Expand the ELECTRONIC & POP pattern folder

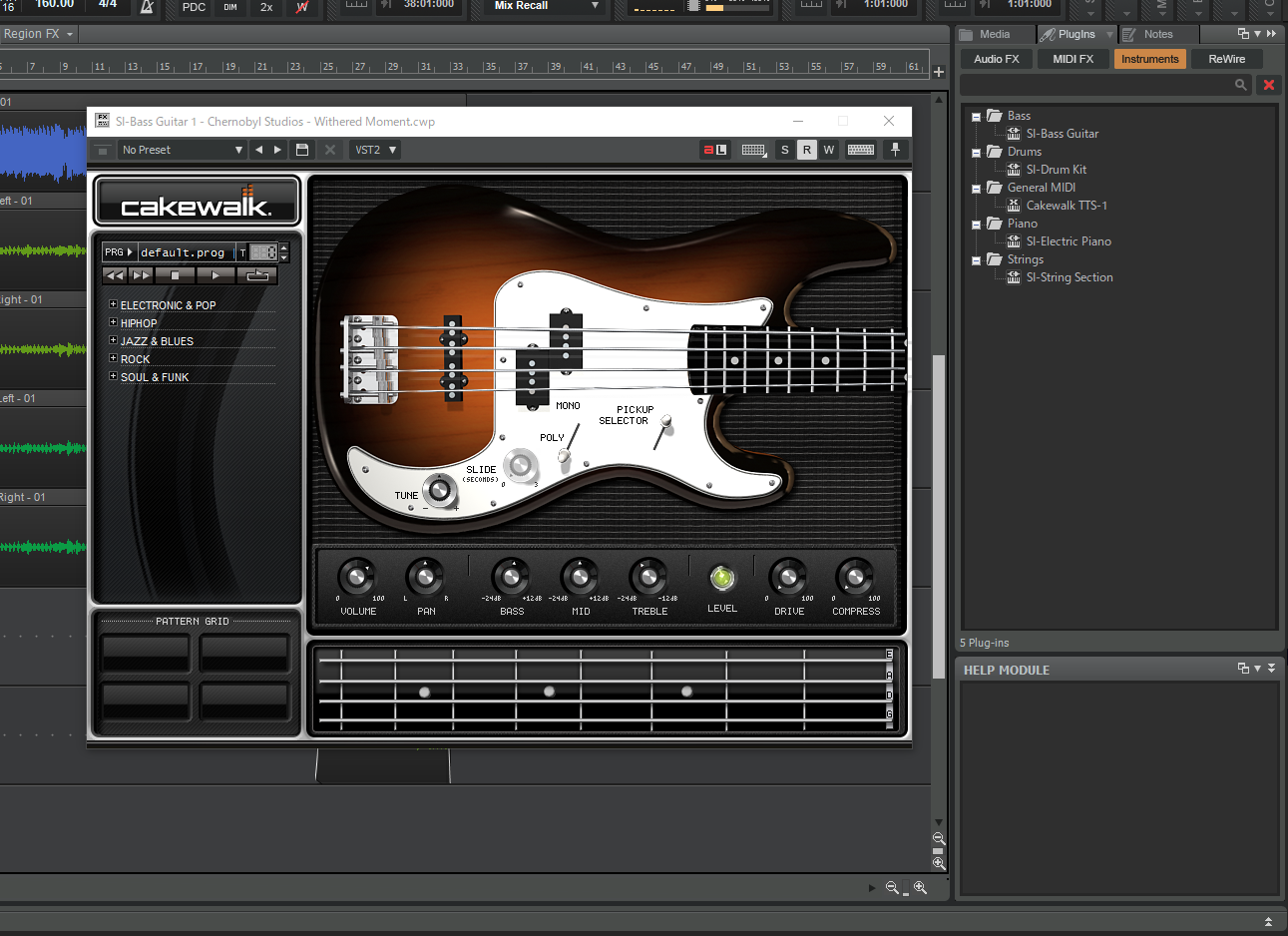pos(113,304)
